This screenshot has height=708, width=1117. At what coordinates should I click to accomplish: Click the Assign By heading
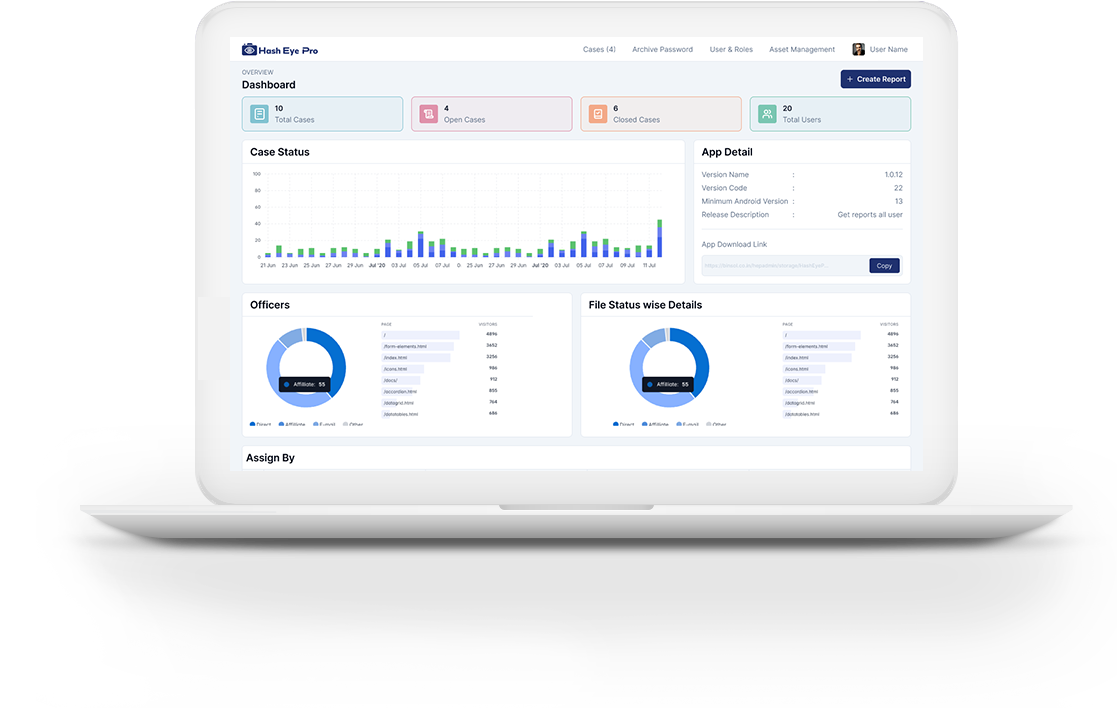click(270, 458)
